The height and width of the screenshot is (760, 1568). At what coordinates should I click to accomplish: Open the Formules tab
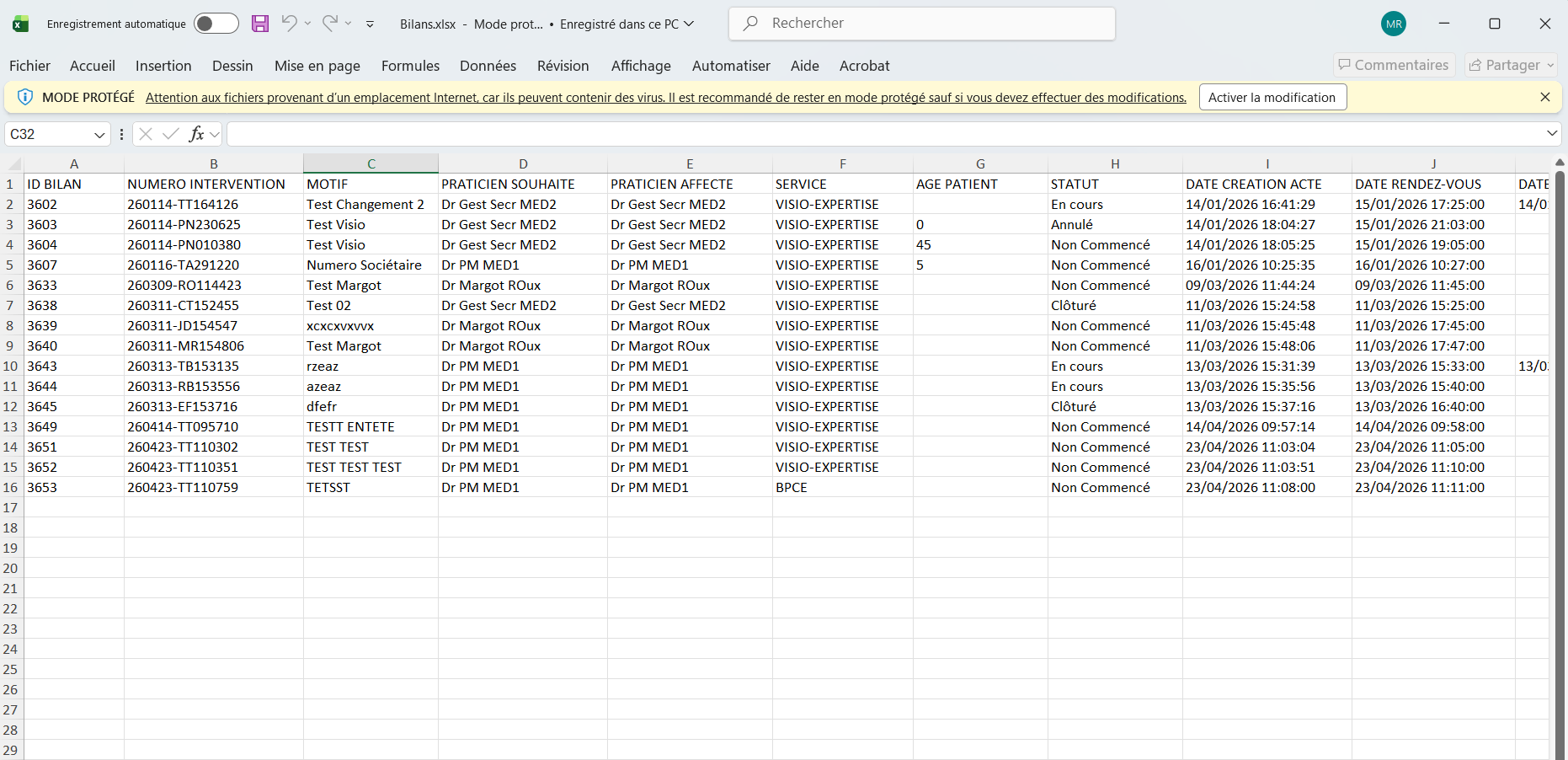[410, 66]
